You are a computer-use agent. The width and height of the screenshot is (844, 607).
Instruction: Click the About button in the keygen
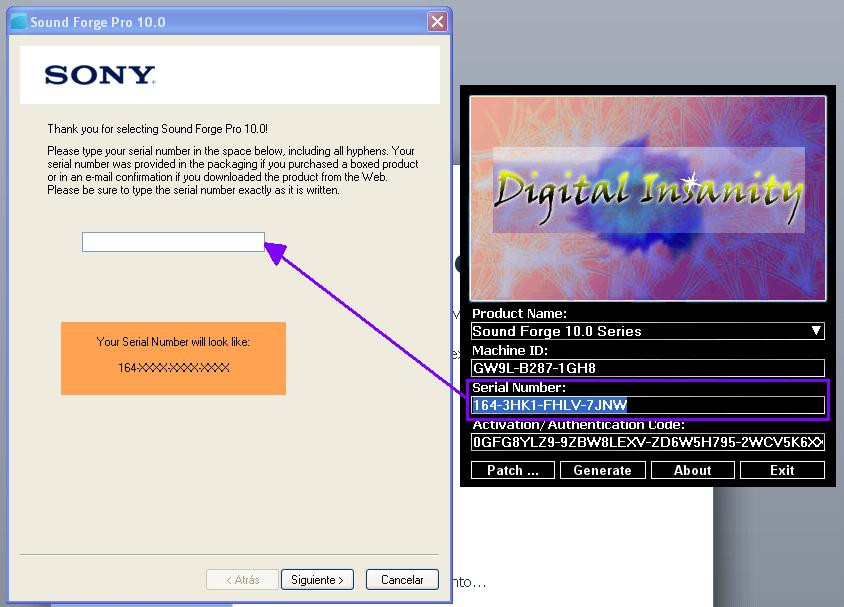(693, 470)
